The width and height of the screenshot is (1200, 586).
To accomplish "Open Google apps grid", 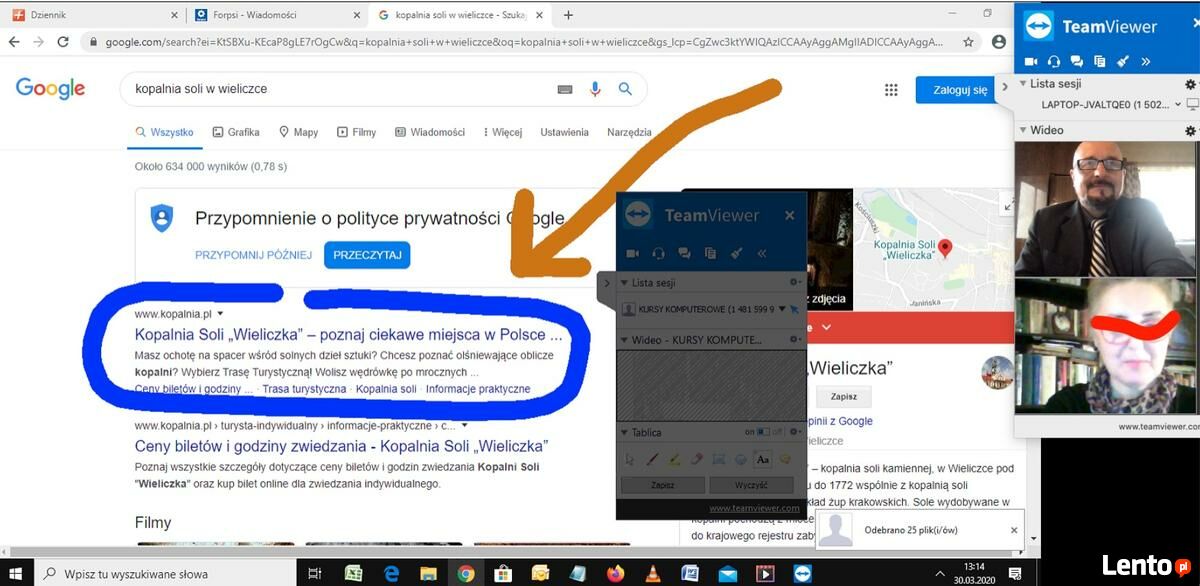I will click(891, 90).
